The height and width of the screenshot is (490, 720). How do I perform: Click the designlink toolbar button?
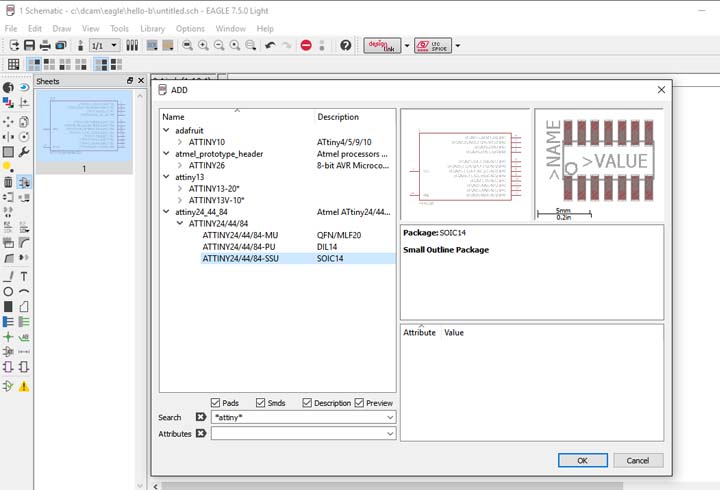pos(382,45)
